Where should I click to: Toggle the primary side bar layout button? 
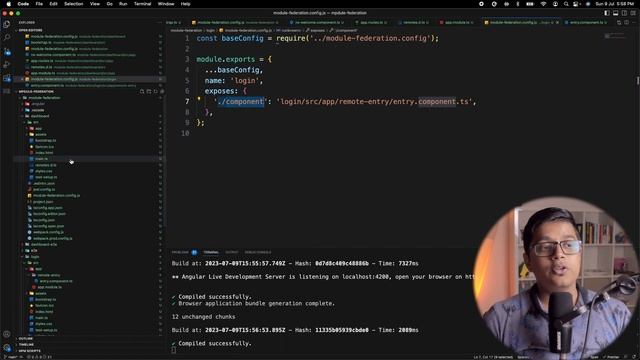[607, 13]
